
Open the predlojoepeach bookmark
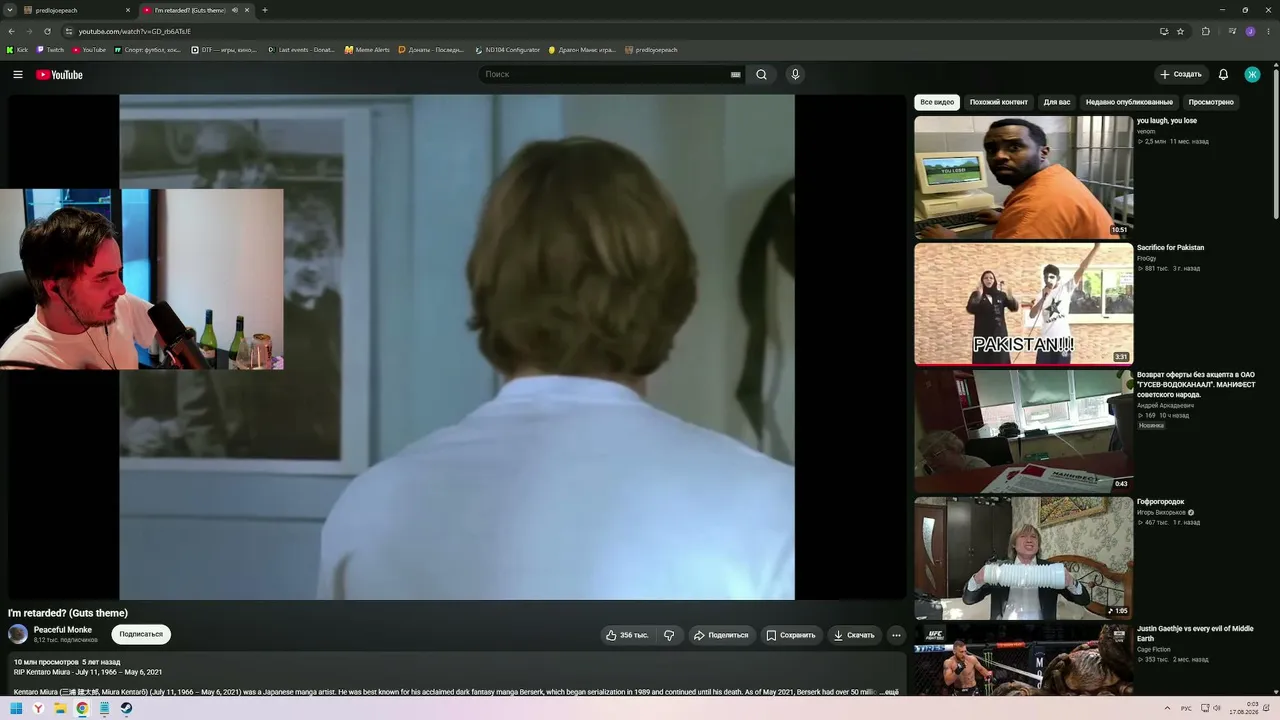[x=651, y=50]
